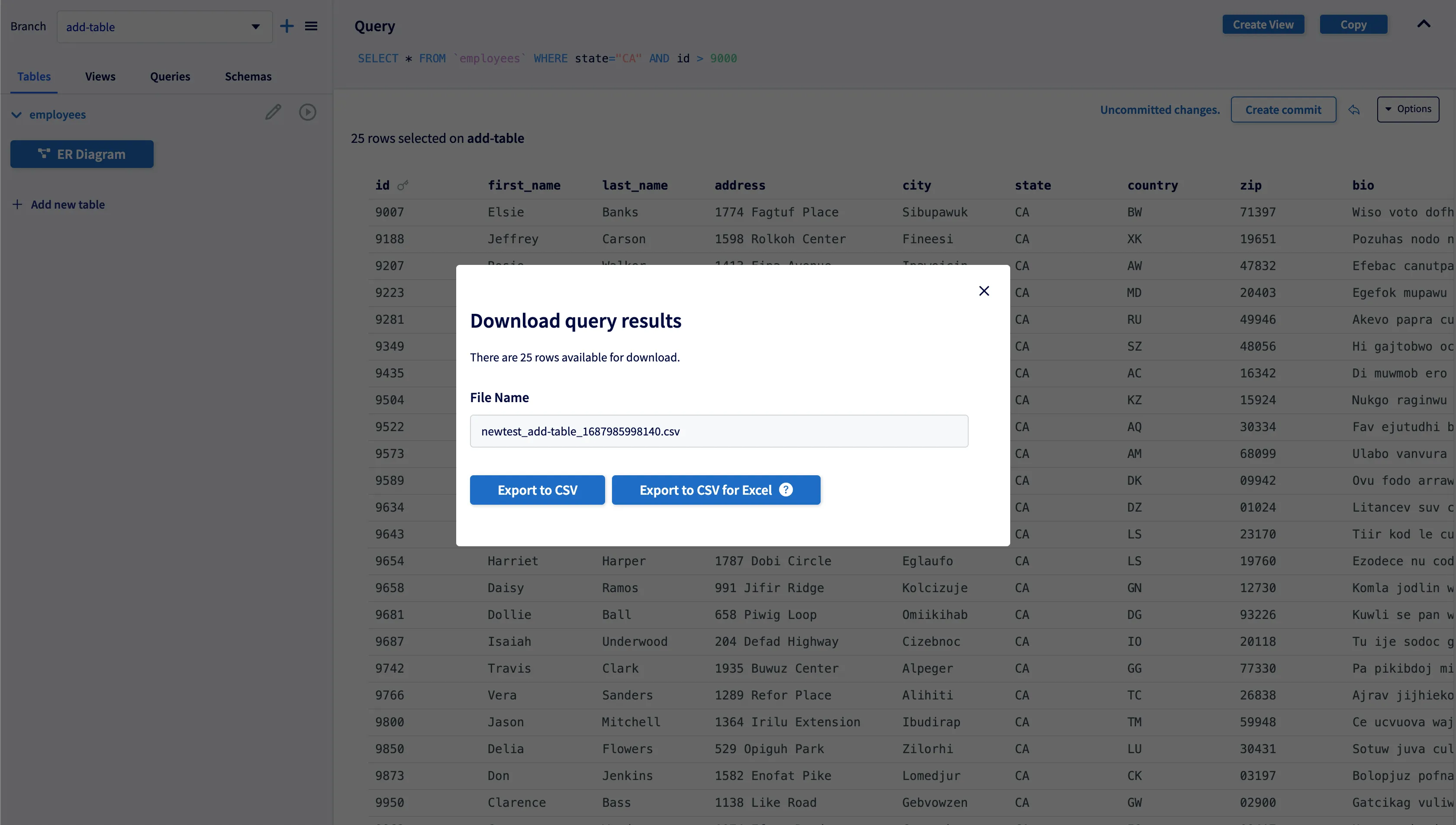Click the key icon on the id column
Viewport: 1456px width, 825px height.
[x=403, y=185]
